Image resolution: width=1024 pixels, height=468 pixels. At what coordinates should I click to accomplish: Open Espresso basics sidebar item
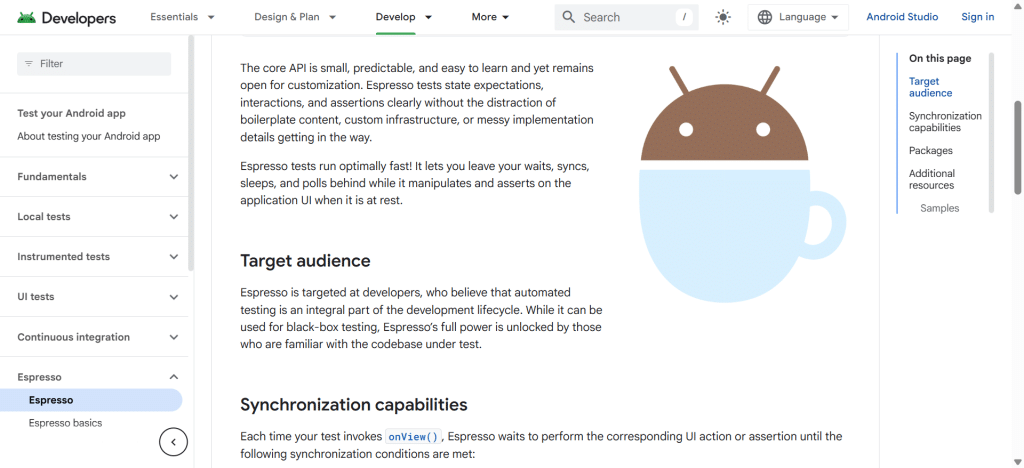[65, 423]
